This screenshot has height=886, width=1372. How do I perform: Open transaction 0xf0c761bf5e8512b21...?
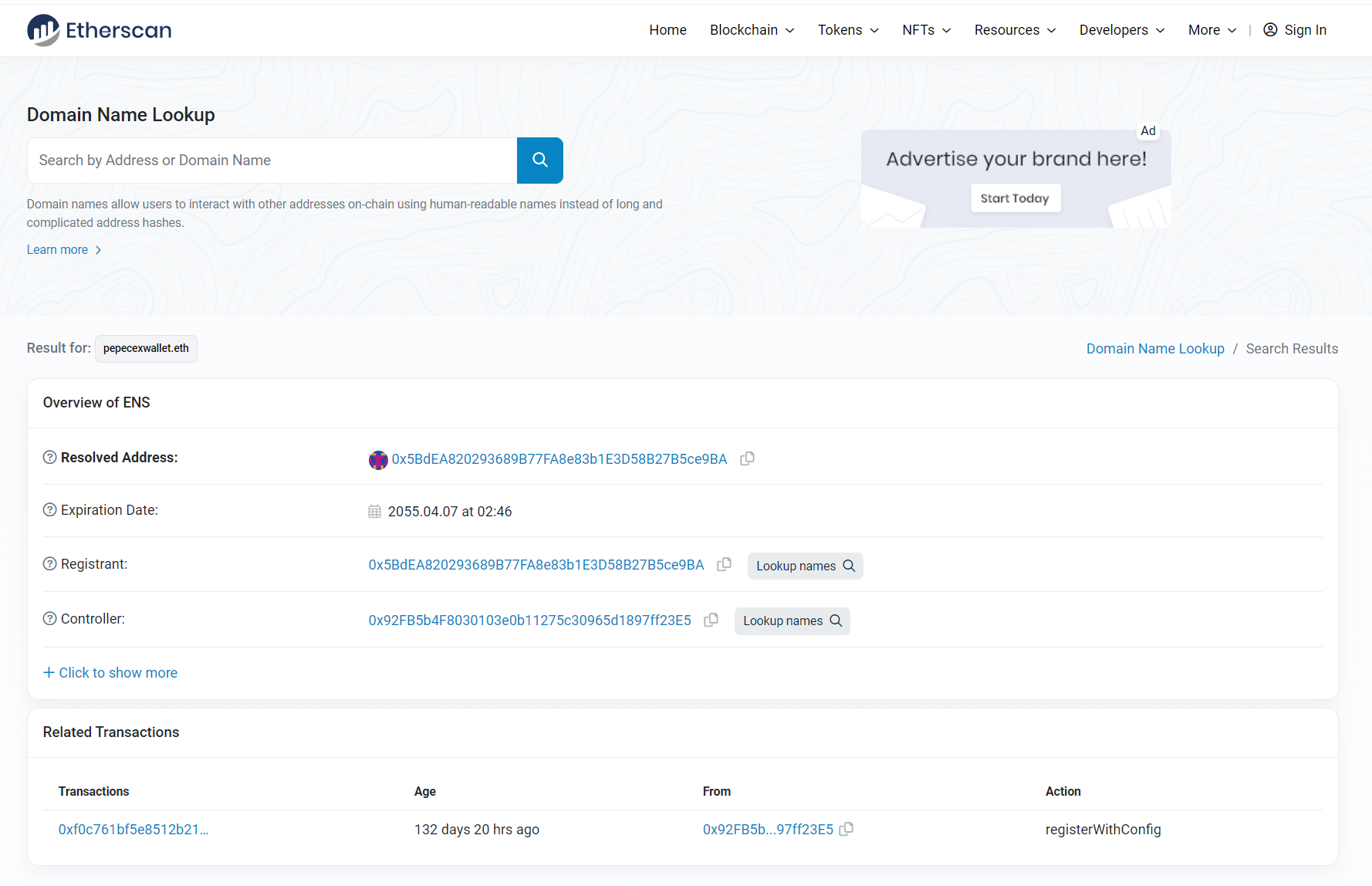pyautogui.click(x=133, y=830)
